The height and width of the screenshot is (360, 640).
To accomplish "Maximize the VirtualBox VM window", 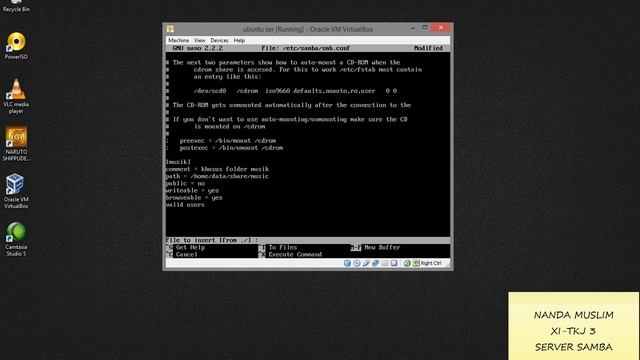I will pos(425,27).
